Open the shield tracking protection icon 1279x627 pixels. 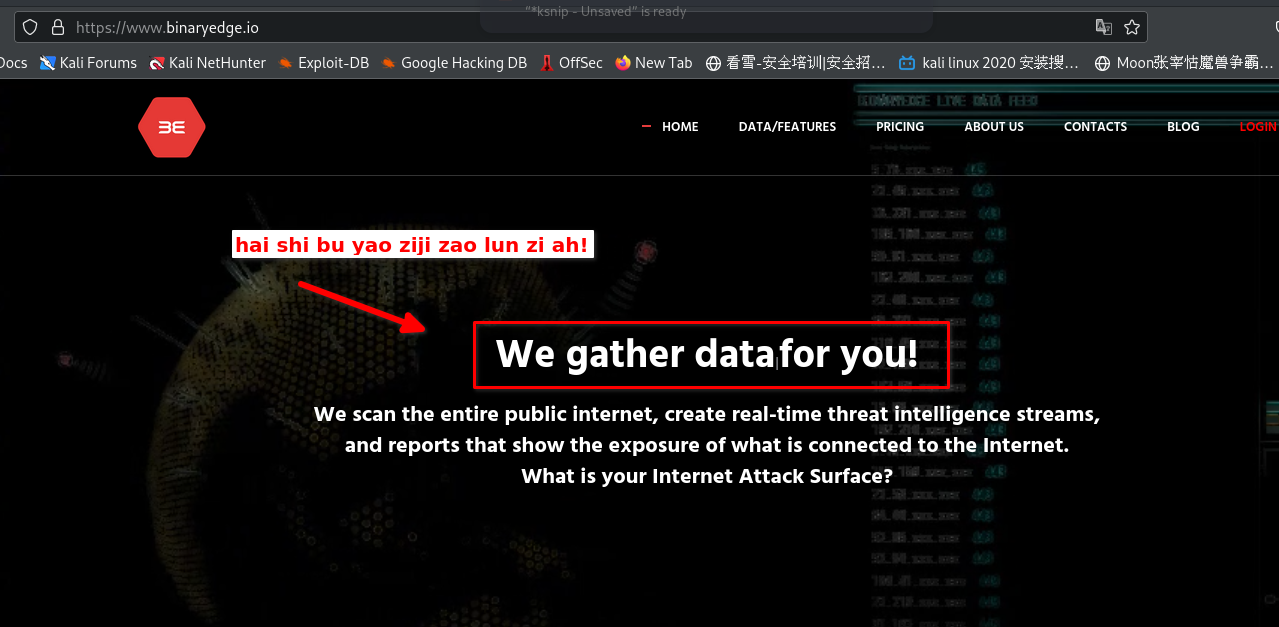point(30,27)
